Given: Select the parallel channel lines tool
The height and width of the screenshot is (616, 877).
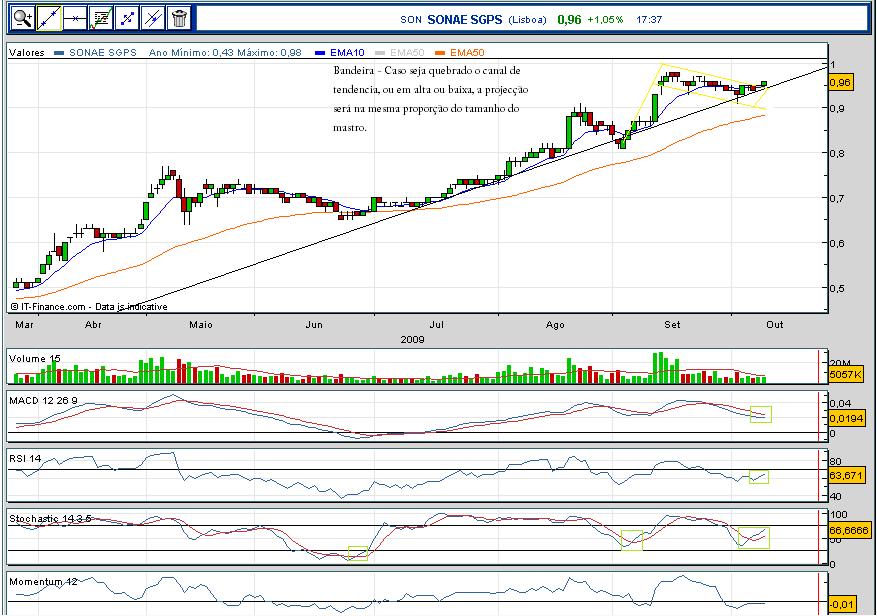Looking at the screenshot, I should [x=153, y=19].
